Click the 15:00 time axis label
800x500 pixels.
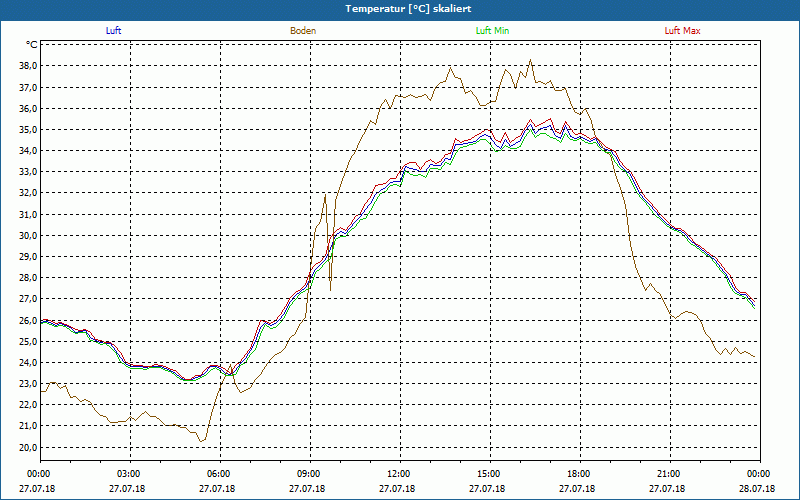point(487,474)
